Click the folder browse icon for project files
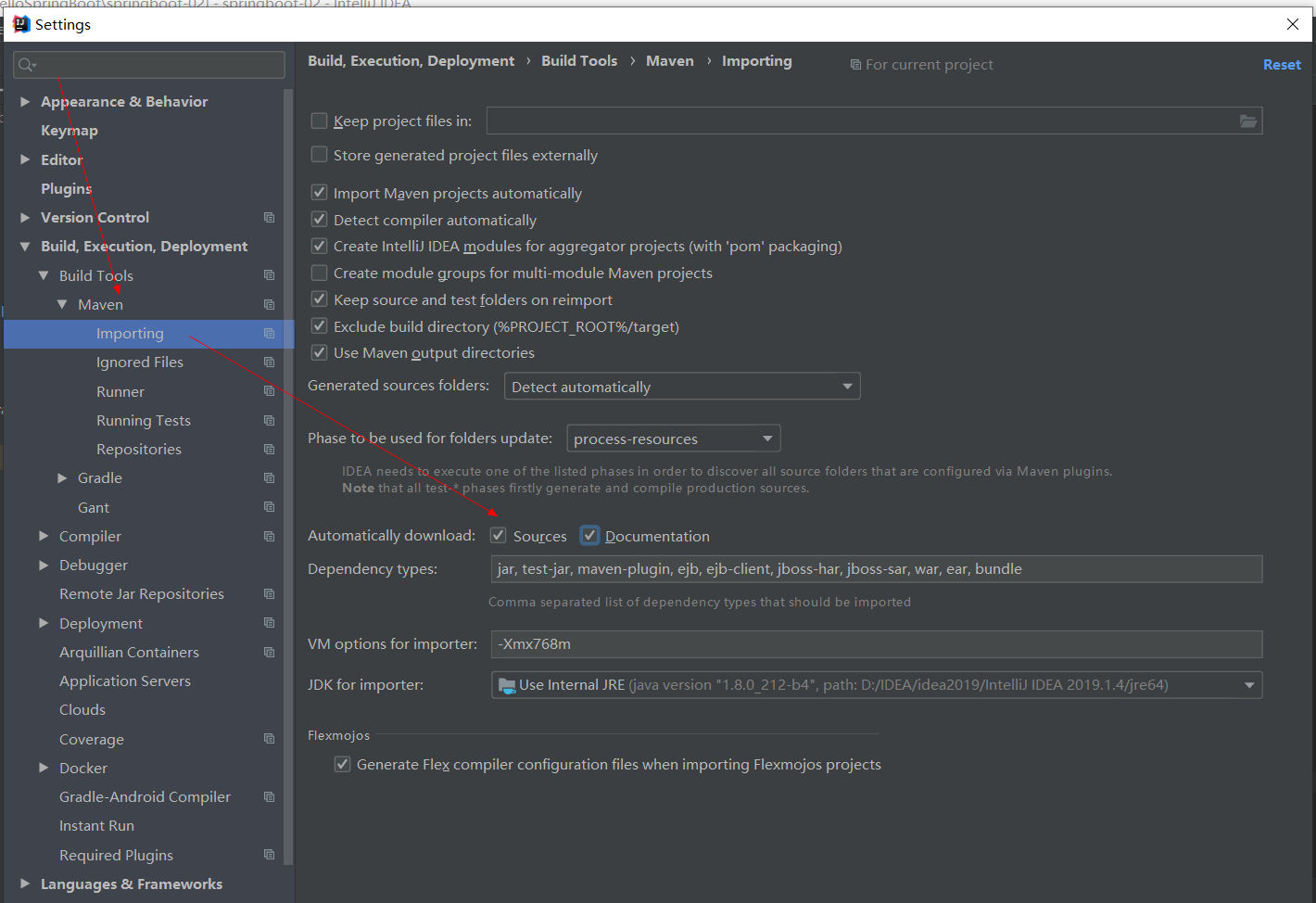The height and width of the screenshot is (903, 1316). (x=1248, y=121)
